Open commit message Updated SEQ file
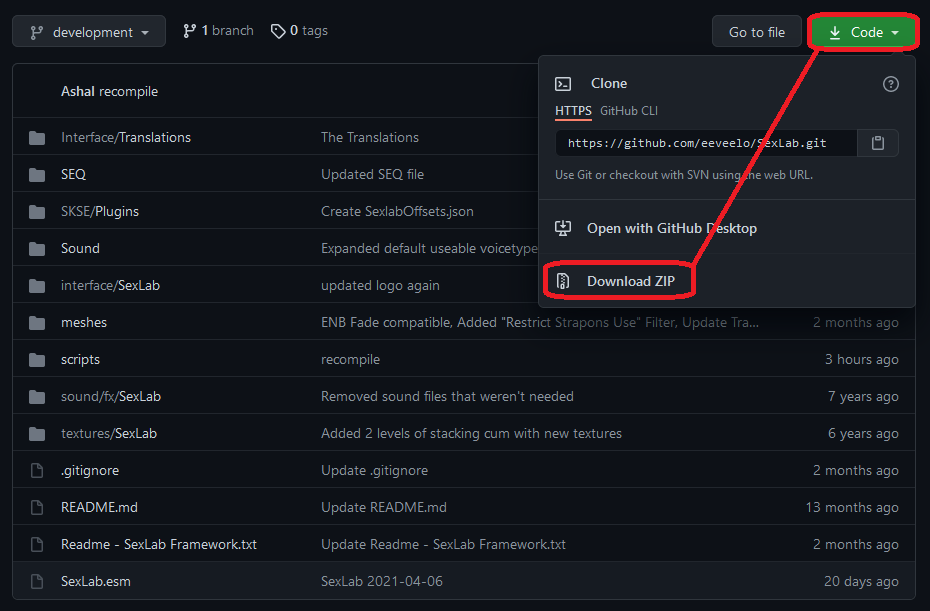This screenshot has height=611, width=930. pyautogui.click(x=372, y=174)
